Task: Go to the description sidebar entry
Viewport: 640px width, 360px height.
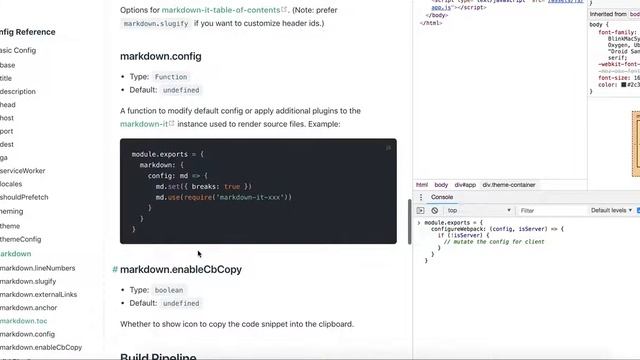Action: coord(18,91)
